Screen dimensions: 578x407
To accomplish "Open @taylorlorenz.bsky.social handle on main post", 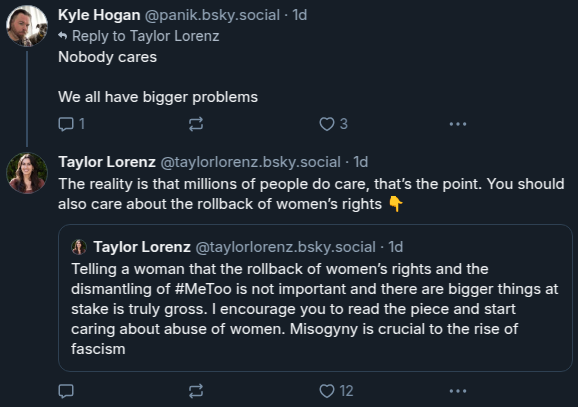I will 251,162.
